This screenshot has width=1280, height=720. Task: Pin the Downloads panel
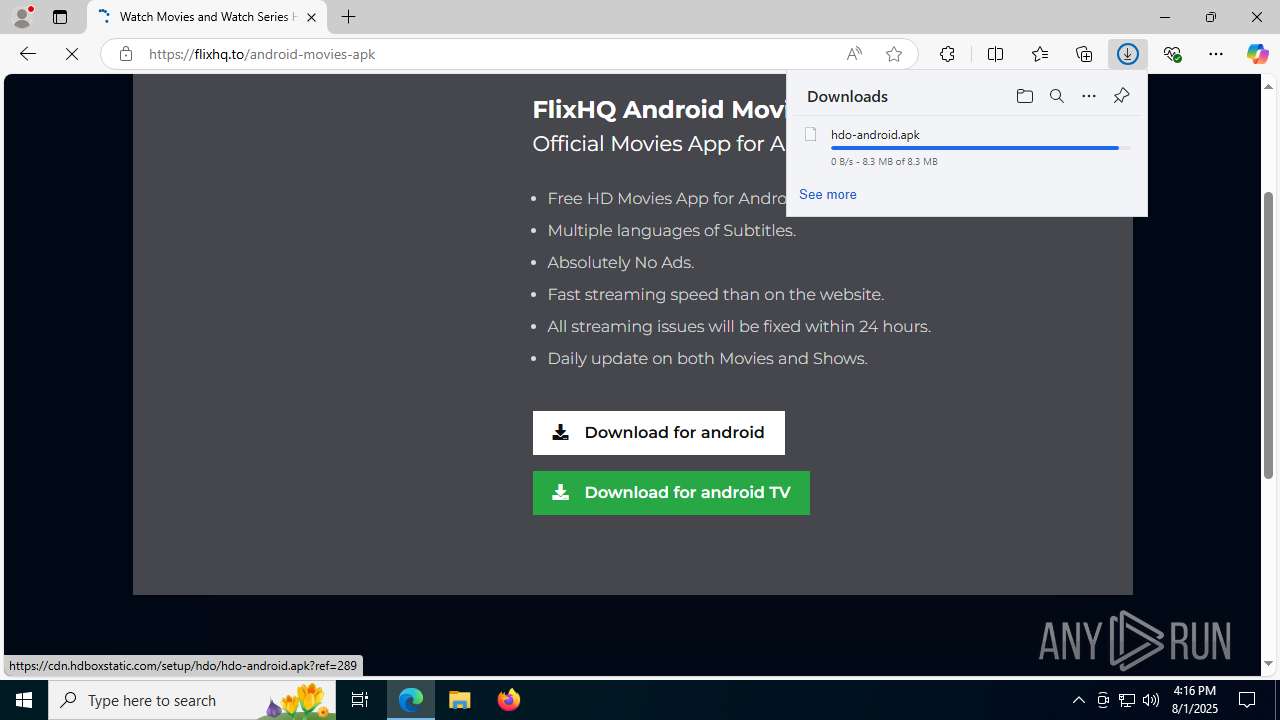tap(1121, 96)
